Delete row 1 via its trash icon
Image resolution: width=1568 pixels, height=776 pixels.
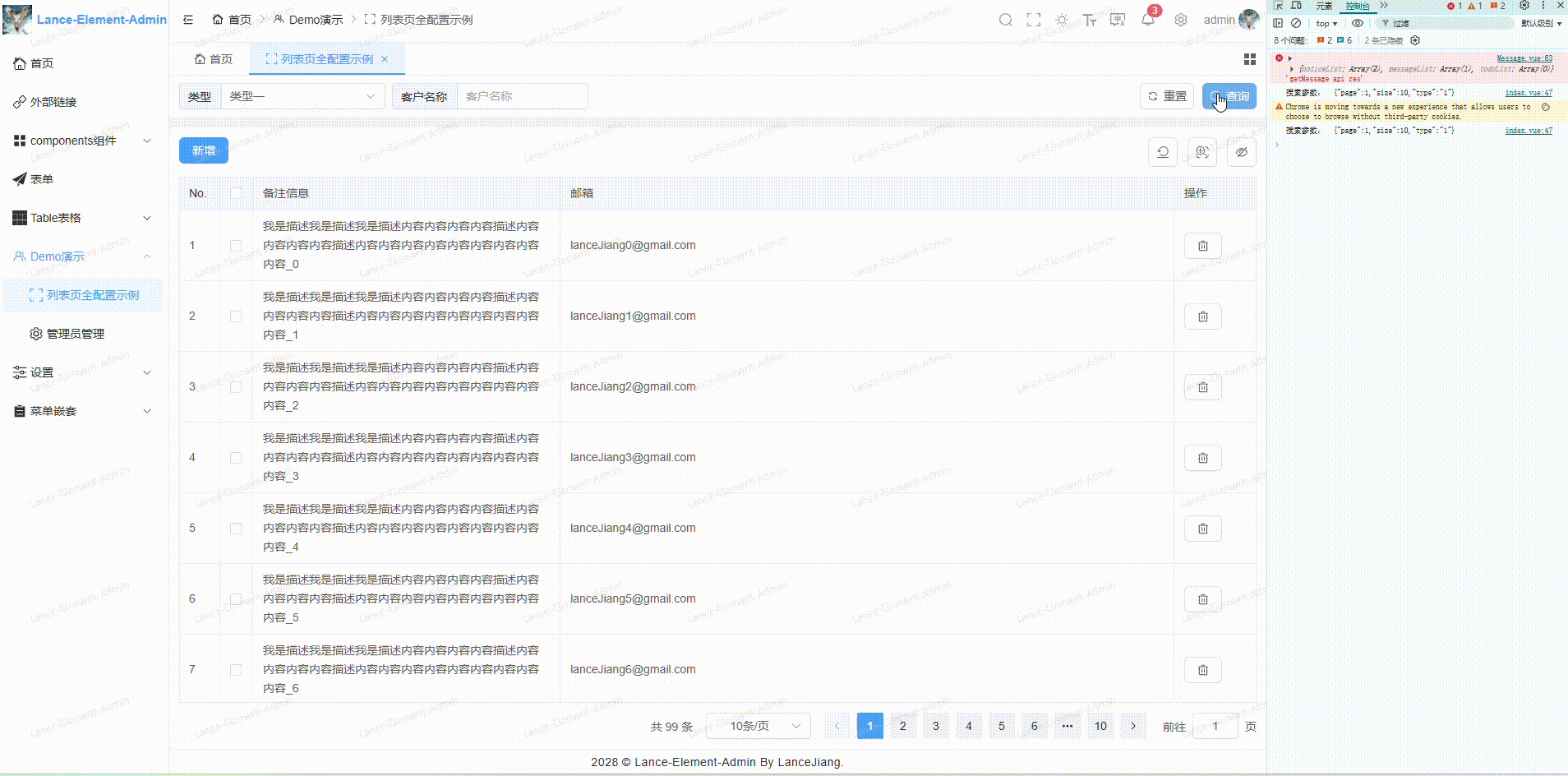tap(1202, 245)
